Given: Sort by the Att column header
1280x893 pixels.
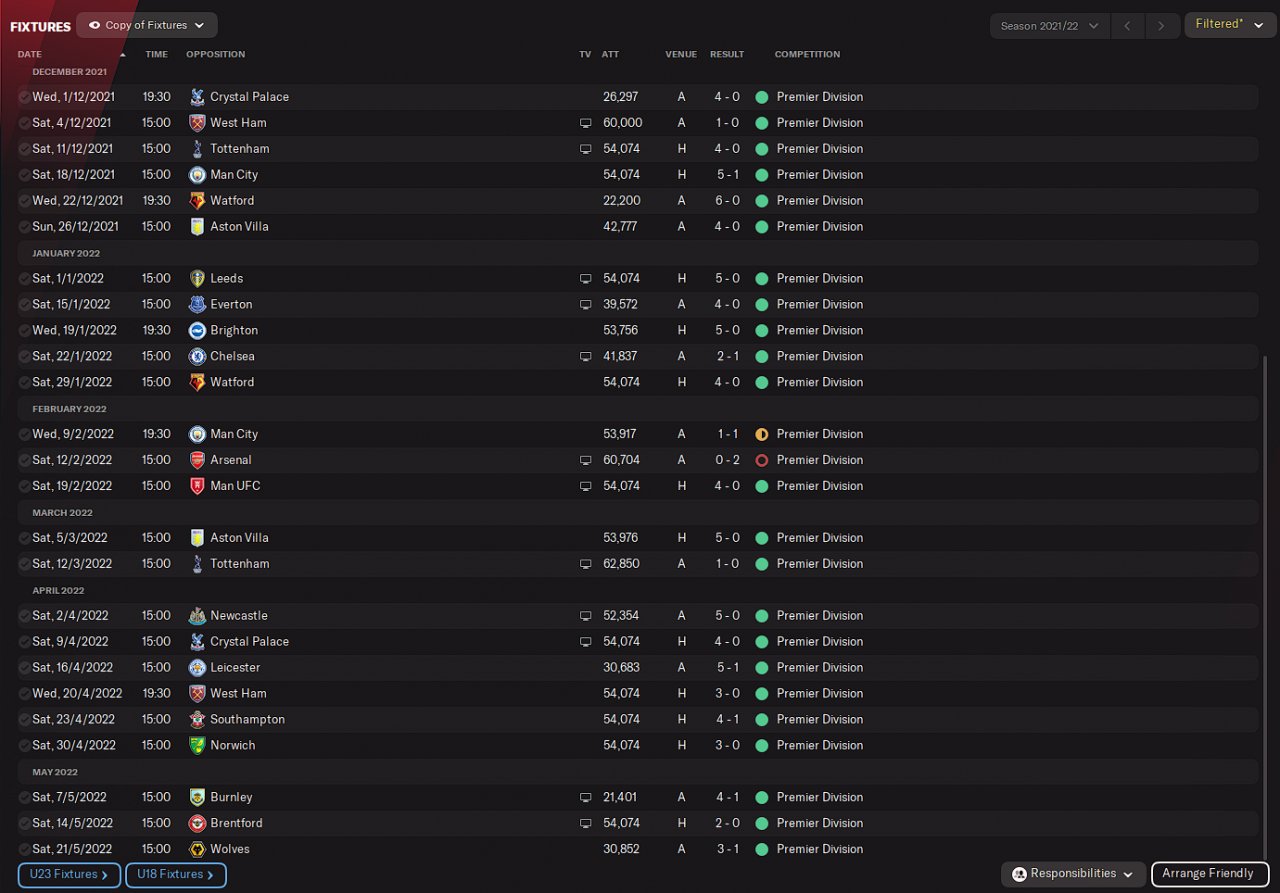Looking at the screenshot, I should coord(611,55).
